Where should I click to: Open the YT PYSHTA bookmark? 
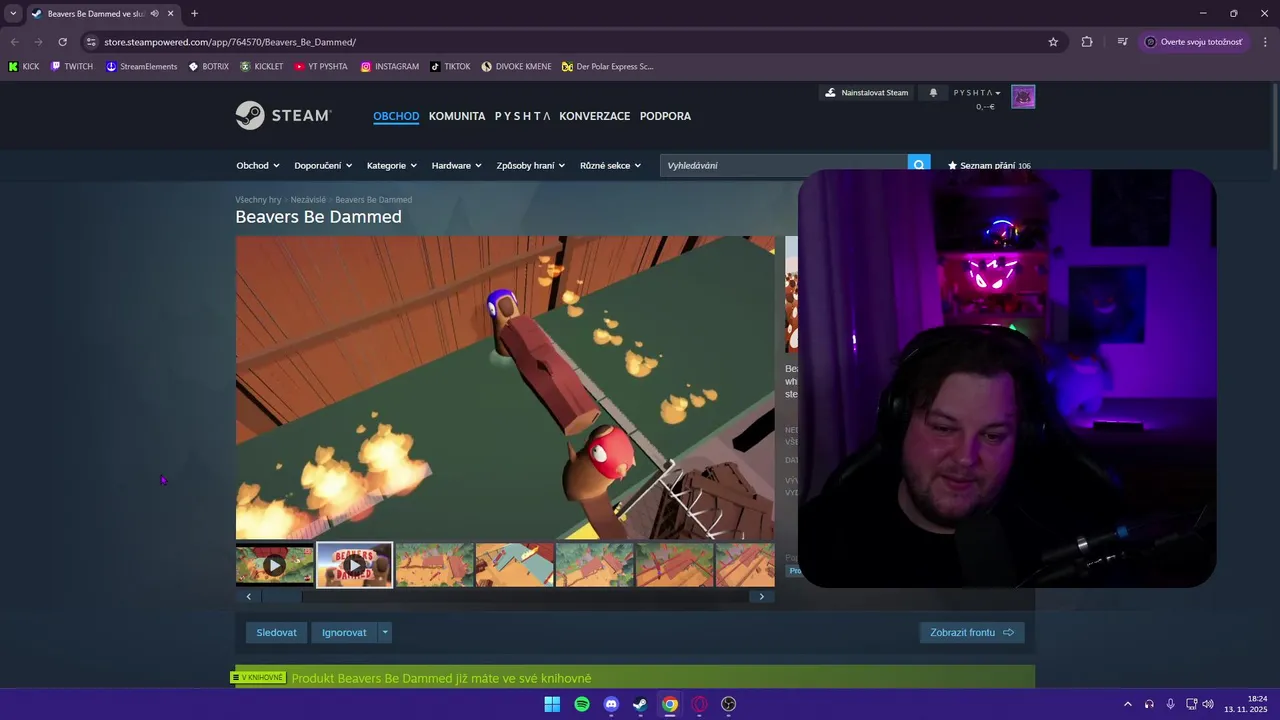tap(320, 67)
